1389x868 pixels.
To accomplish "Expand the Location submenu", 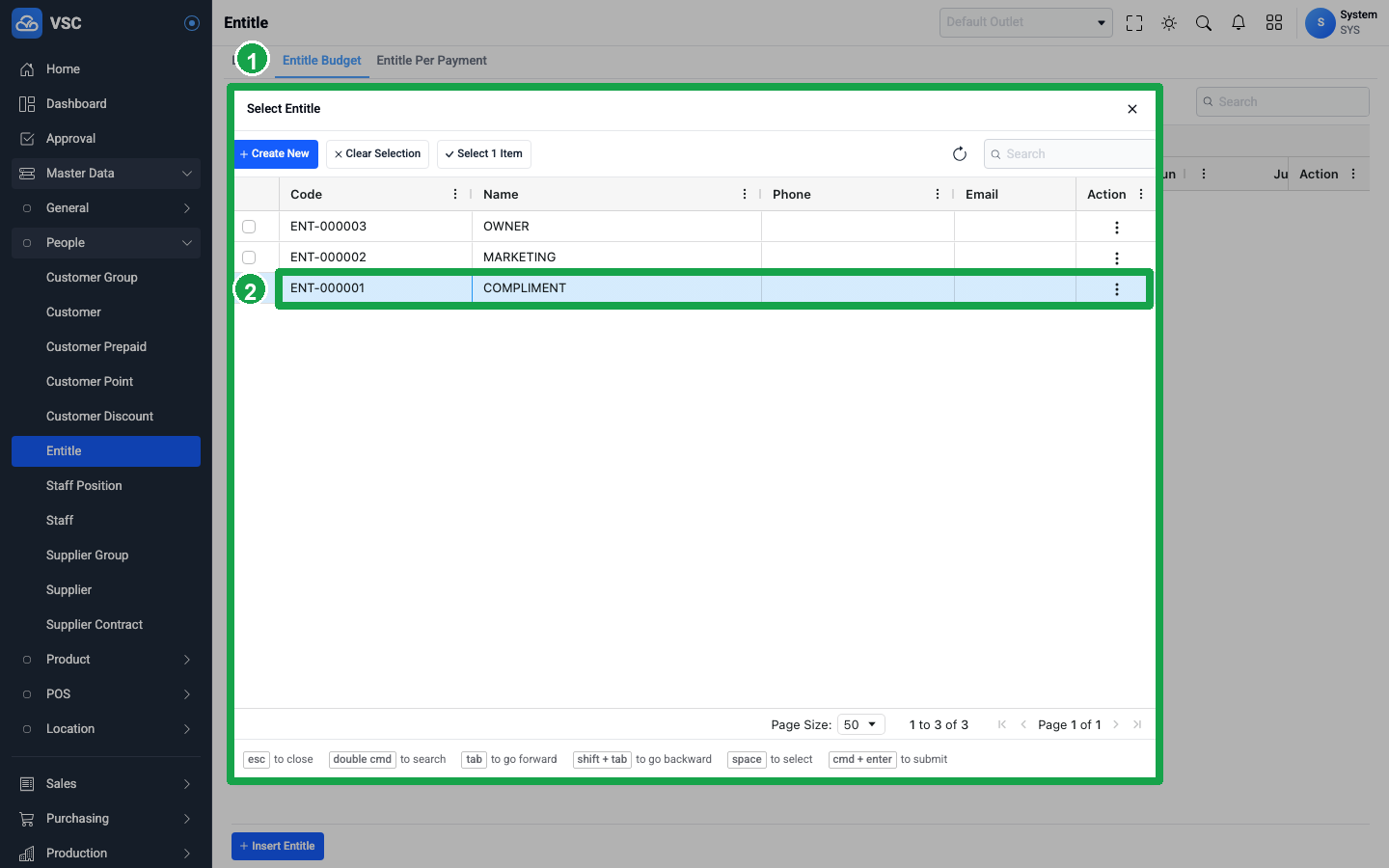I will click(x=106, y=729).
